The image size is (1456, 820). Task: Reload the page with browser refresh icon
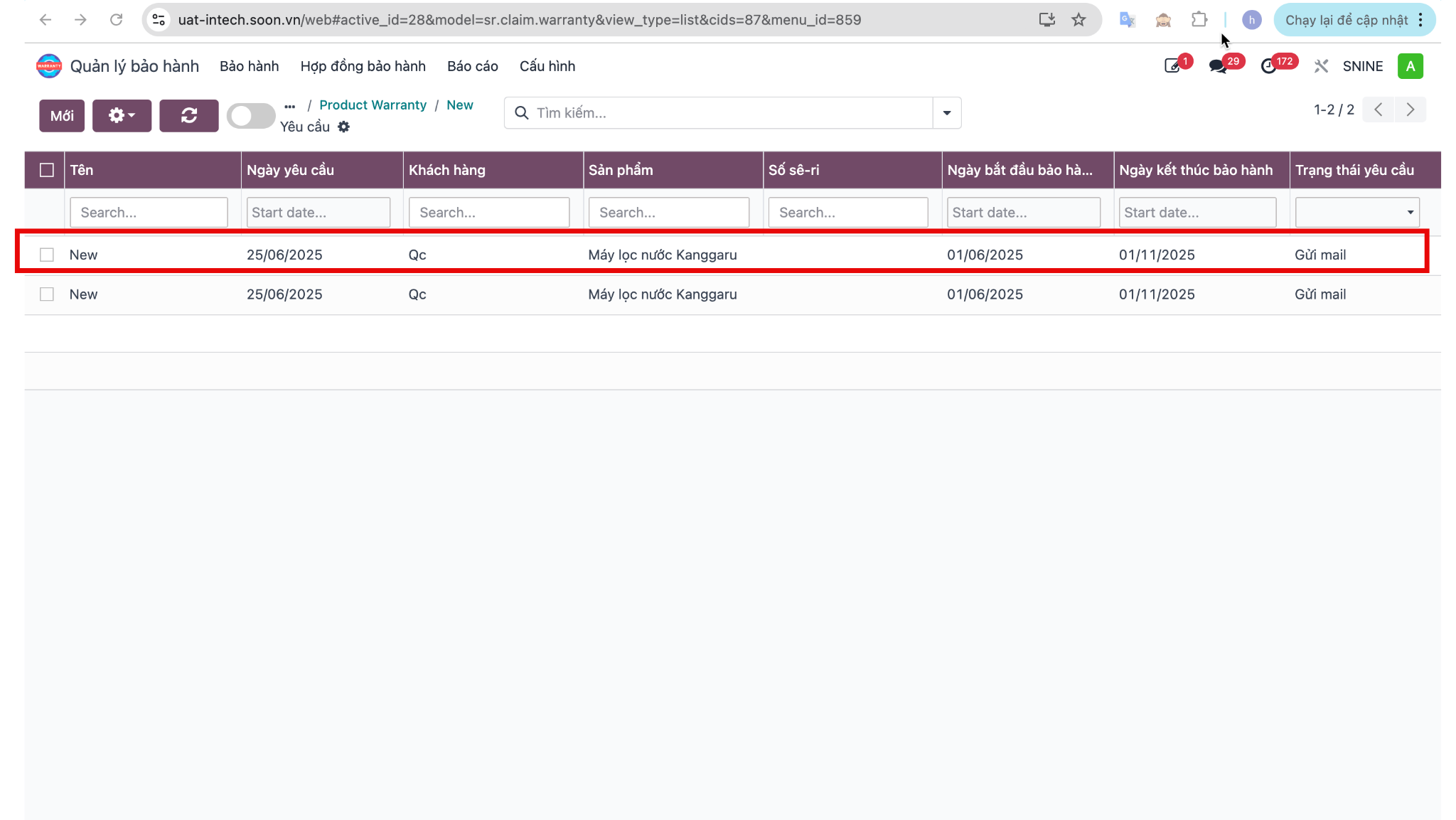[x=117, y=20]
